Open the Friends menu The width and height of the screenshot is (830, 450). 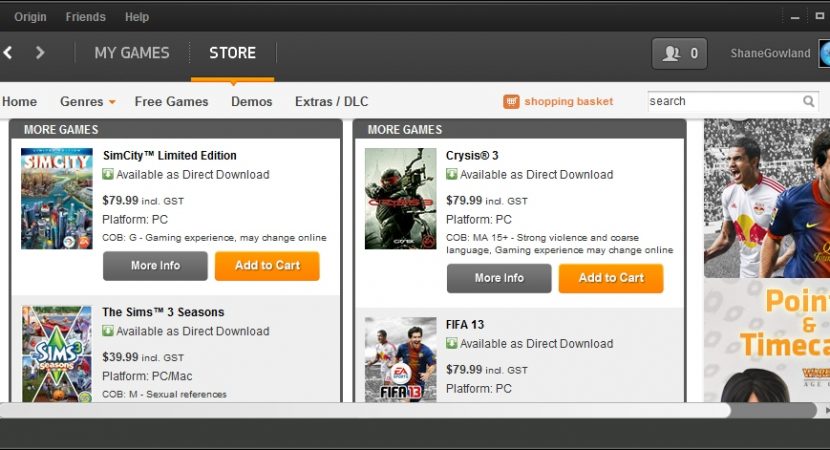click(x=85, y=17)
